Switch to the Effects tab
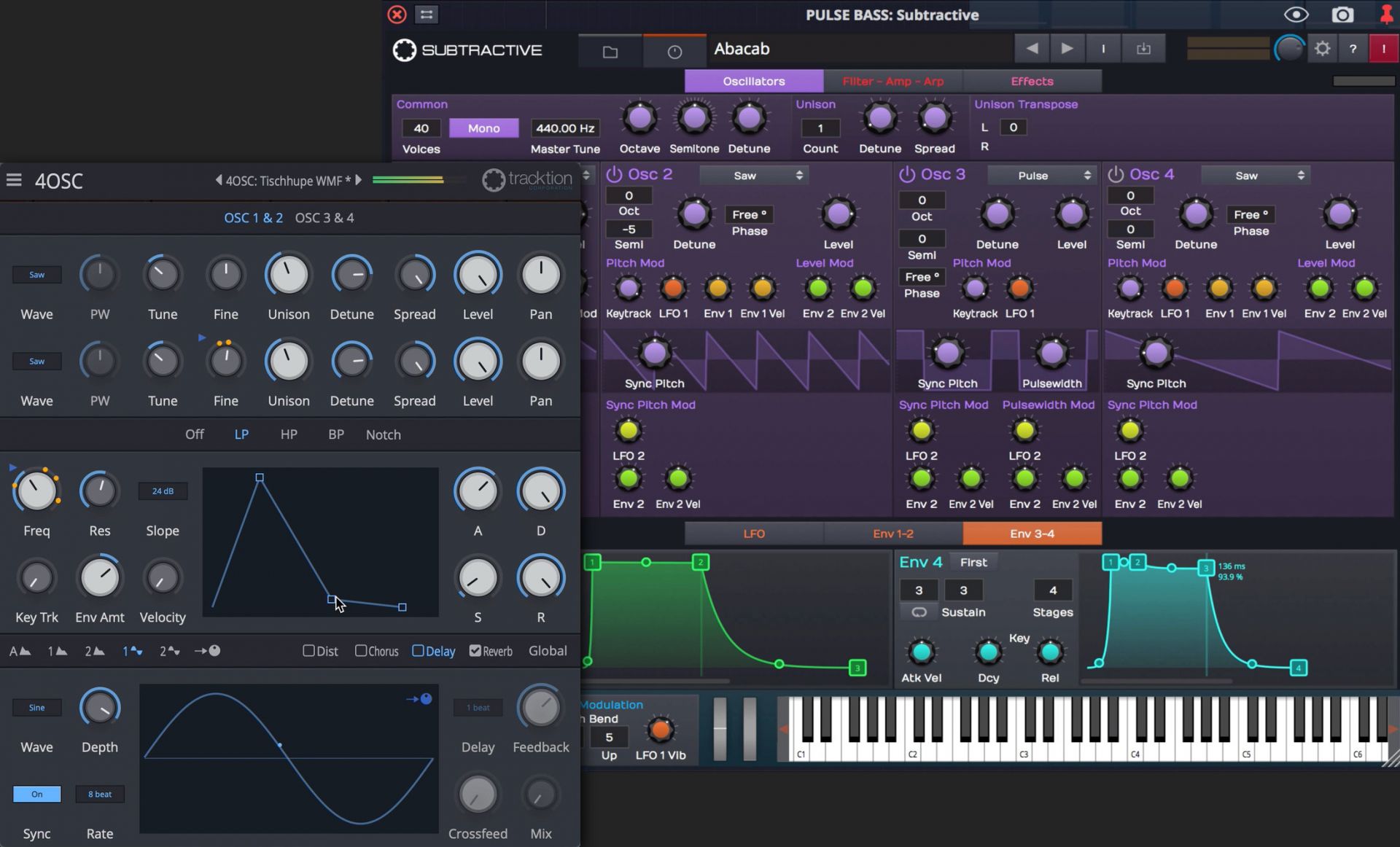Image resolution: width=1400 pixels, height=847 pixels. (x=1032, y=81)
